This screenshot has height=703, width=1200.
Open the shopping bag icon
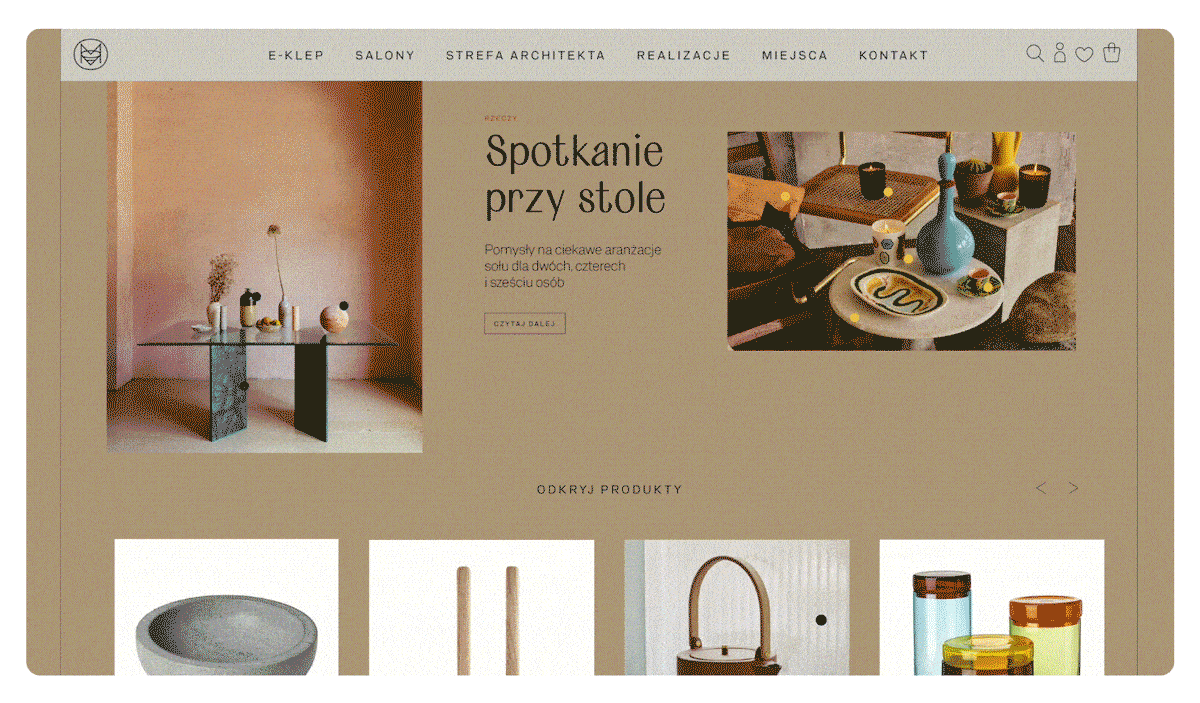coord(1111,53)
